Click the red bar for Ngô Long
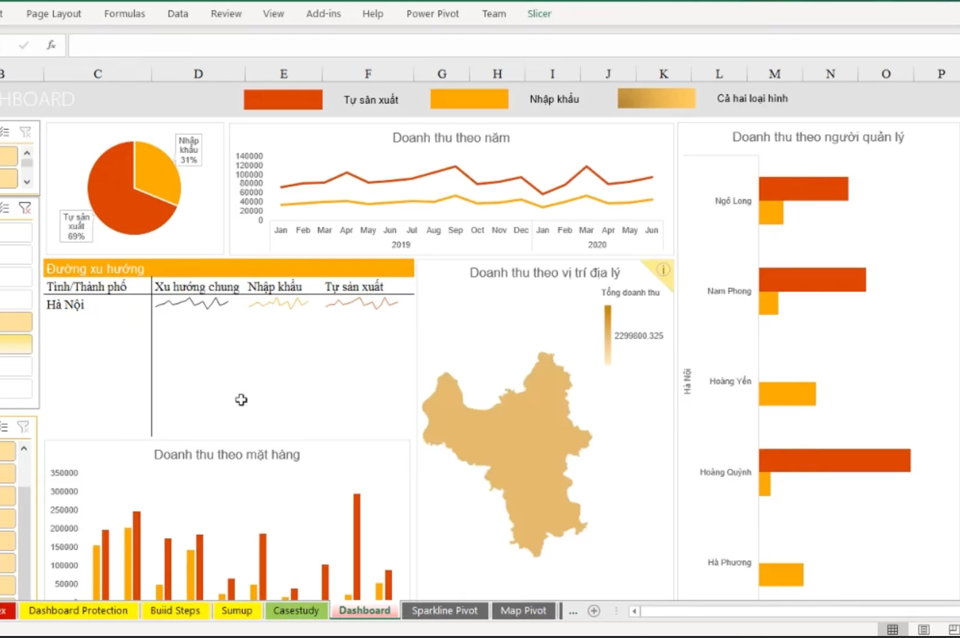This screenshot has height=638, width=960. coord(803,189)
